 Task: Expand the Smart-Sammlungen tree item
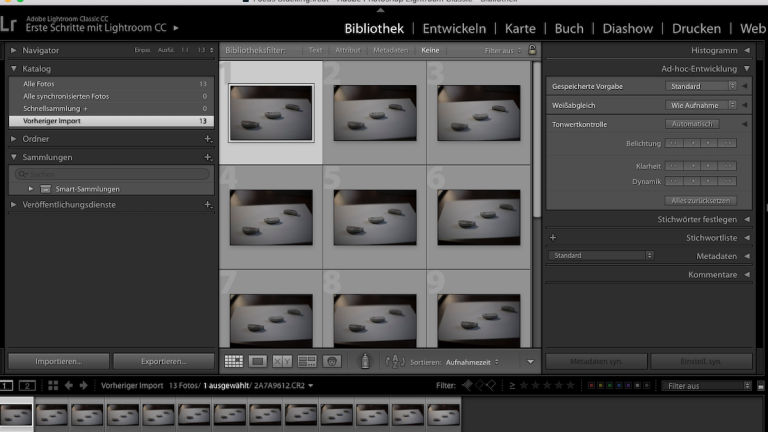click(x=31, y=189)
